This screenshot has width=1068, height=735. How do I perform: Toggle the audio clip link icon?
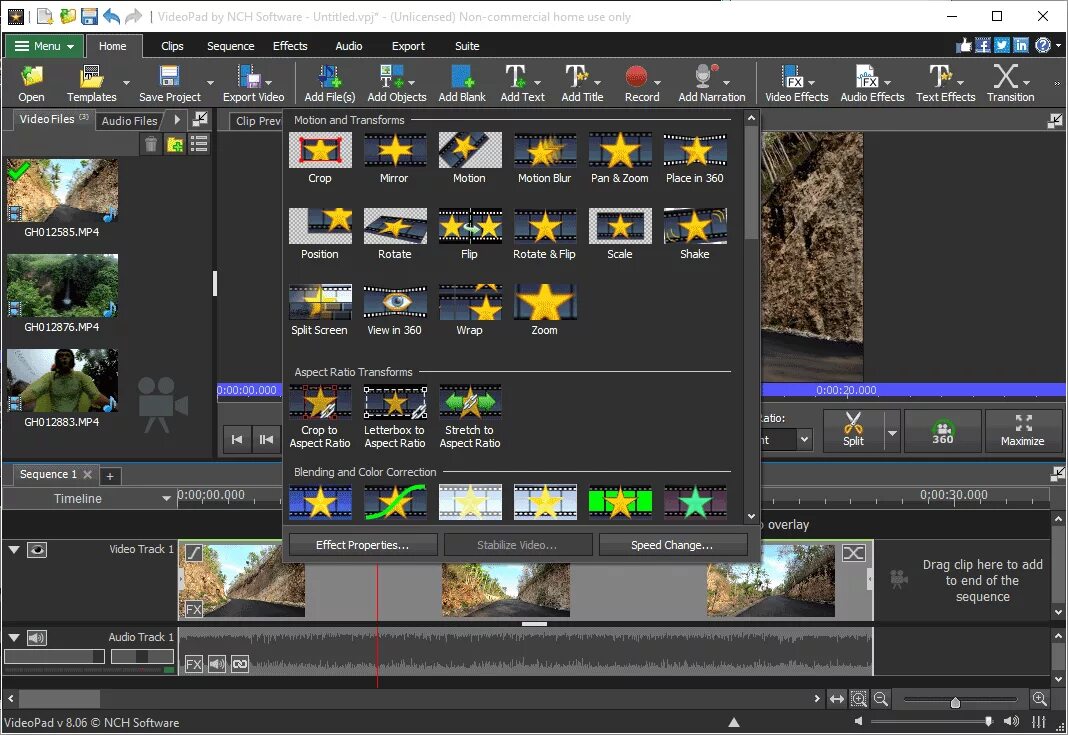pyautogui.click(x=240, y=663)
